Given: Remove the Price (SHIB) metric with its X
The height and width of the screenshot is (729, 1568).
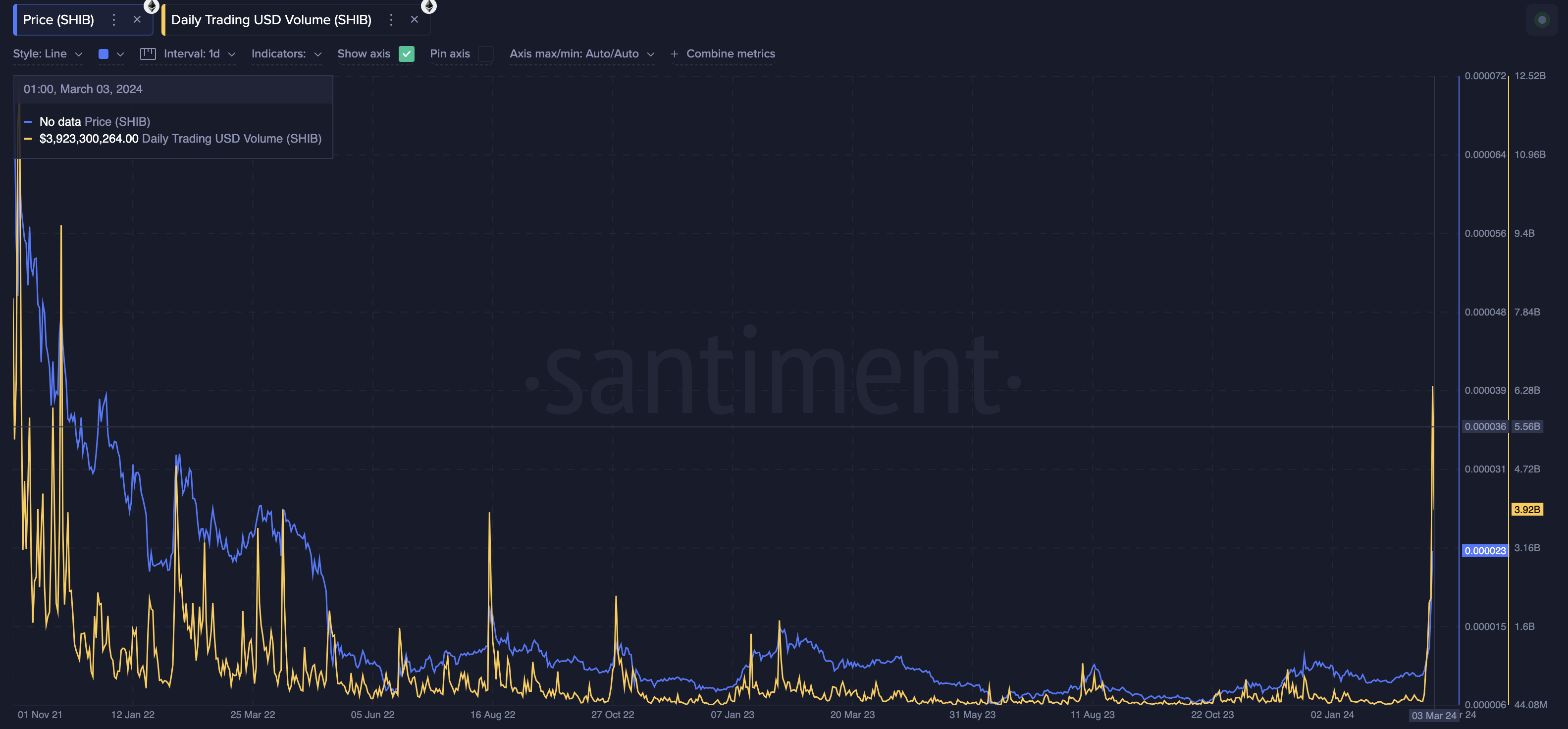Looking at the screenshot, I should coord(138,19).
